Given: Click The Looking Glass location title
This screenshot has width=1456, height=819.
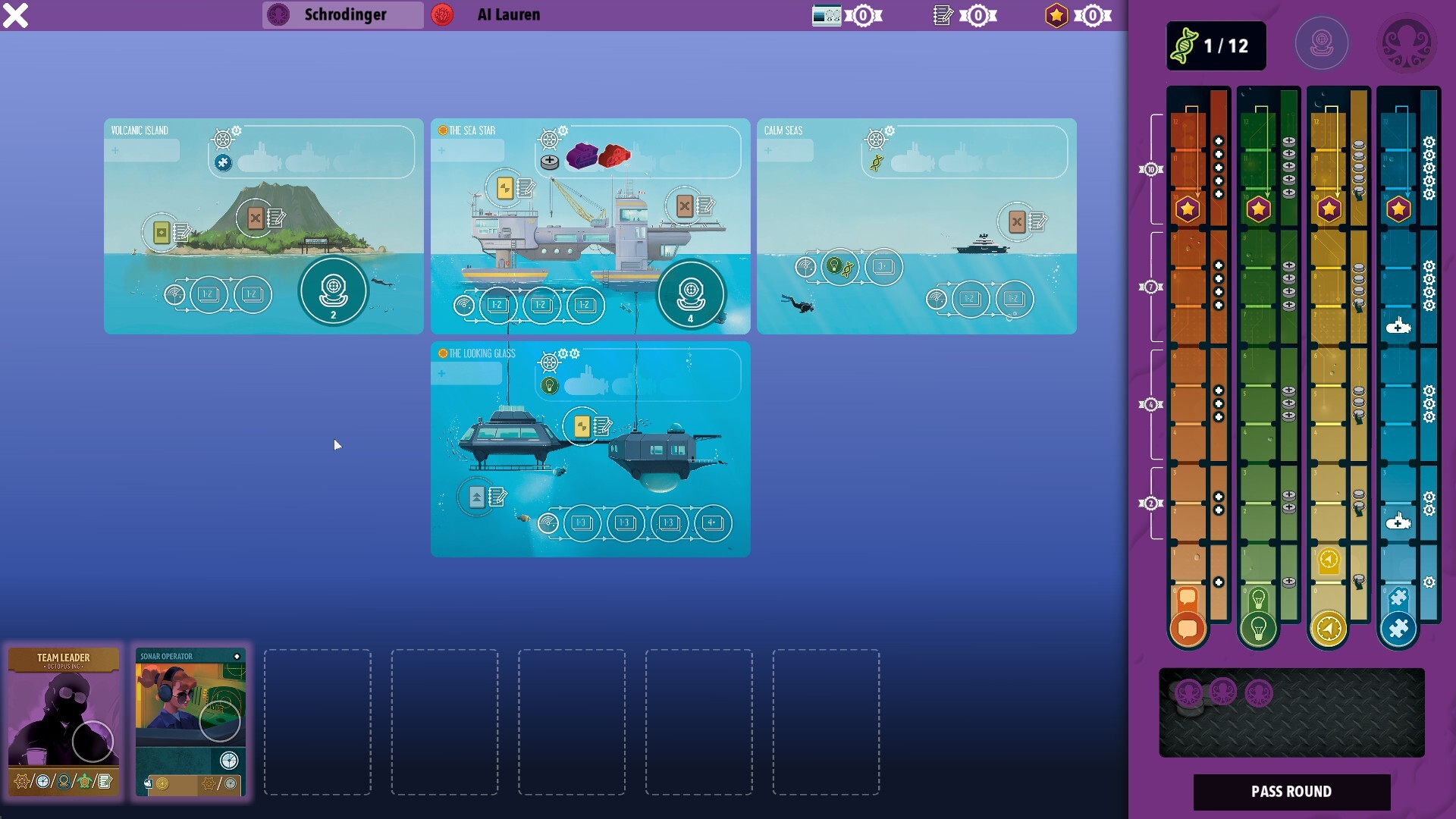Looking at the screenshot, I should pos(482,353).
